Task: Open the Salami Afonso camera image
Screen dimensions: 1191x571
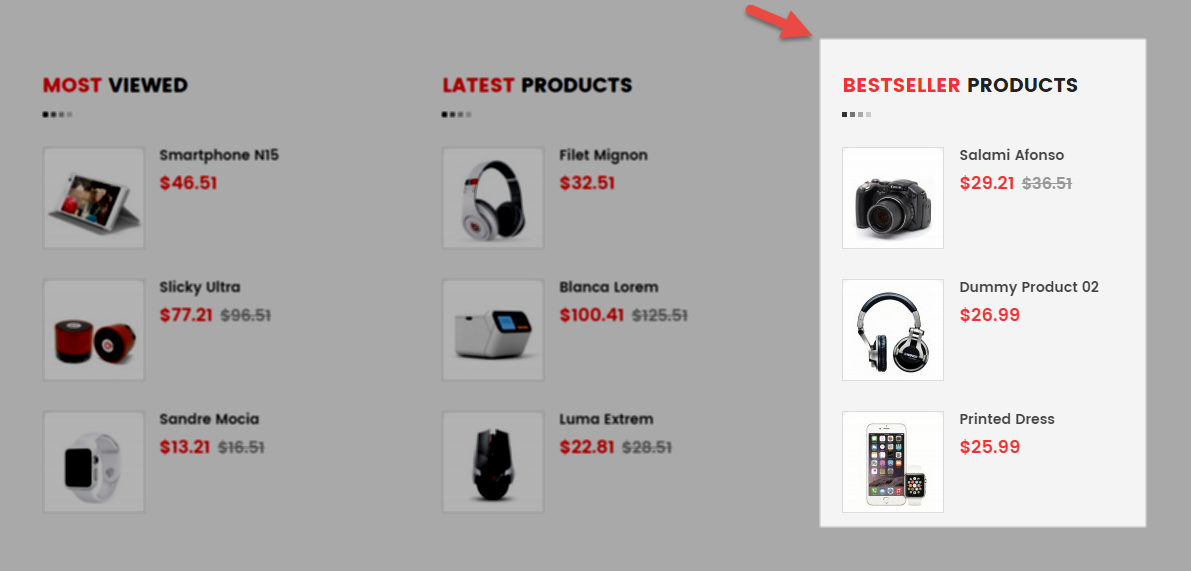Action: 892,197
